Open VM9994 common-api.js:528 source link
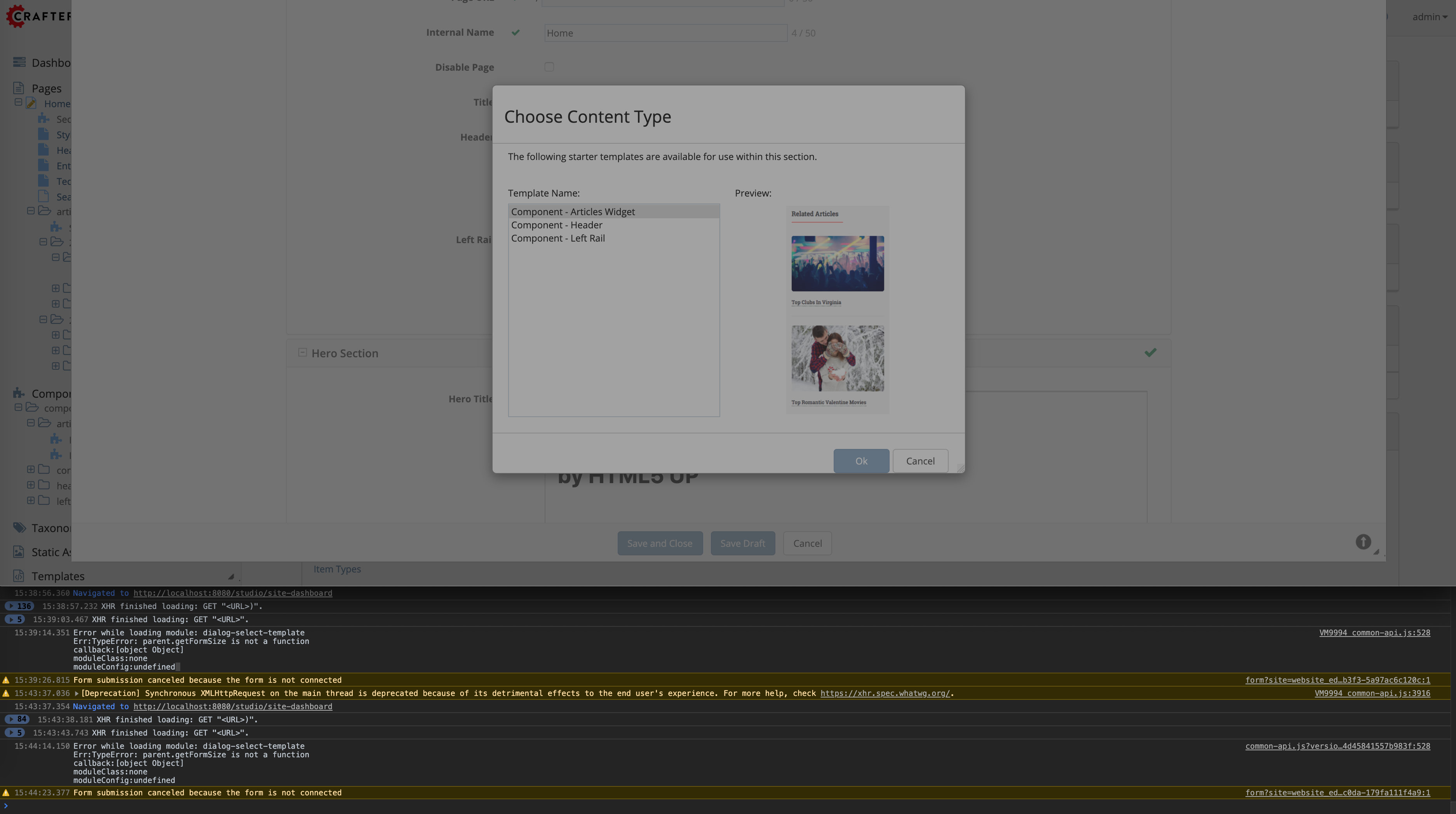Image resolution: width=1456 pixels, height=814 pixels. click(x=1374, y=633)
